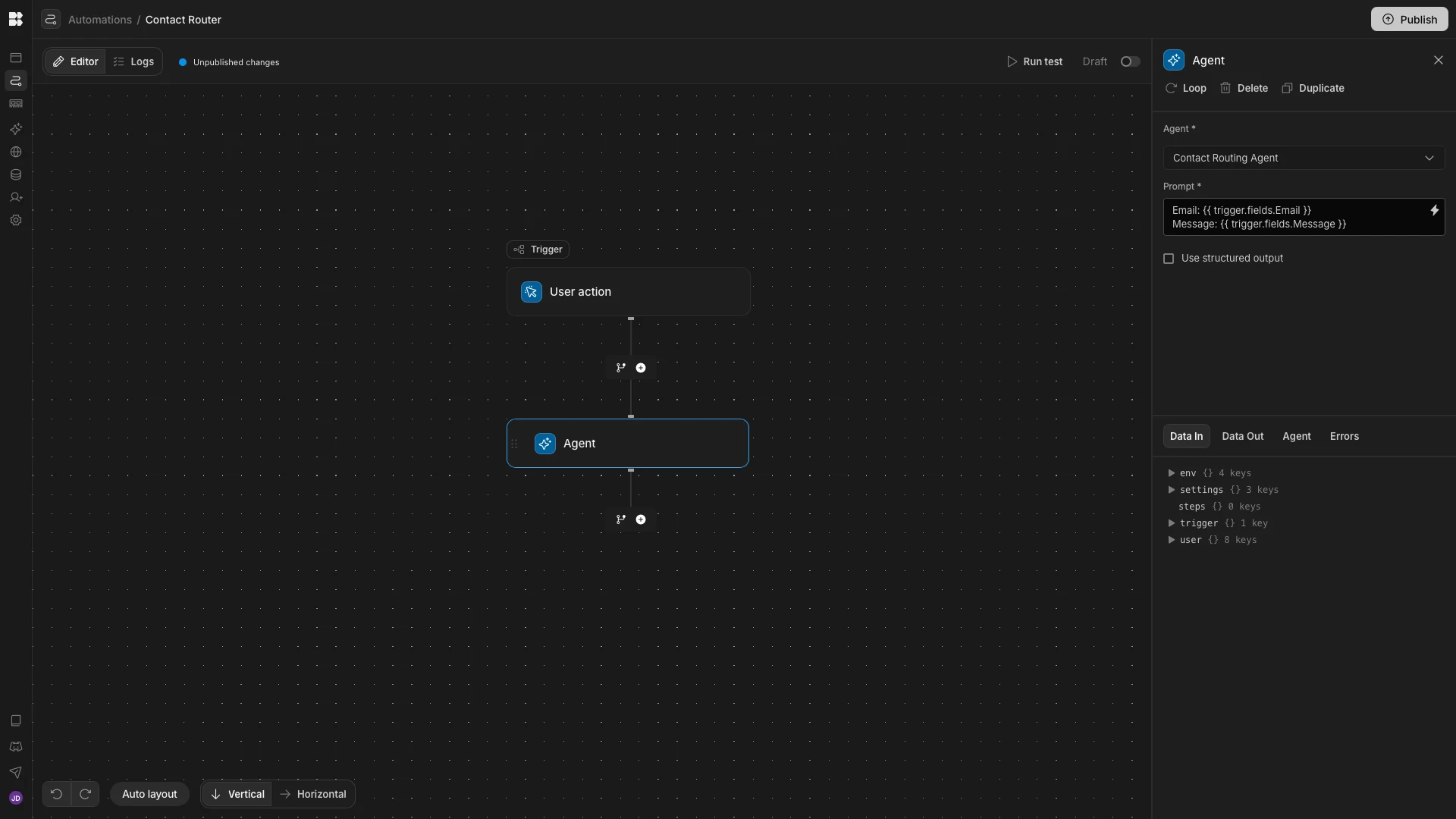Click the redo arrow button

click(86, 794)
